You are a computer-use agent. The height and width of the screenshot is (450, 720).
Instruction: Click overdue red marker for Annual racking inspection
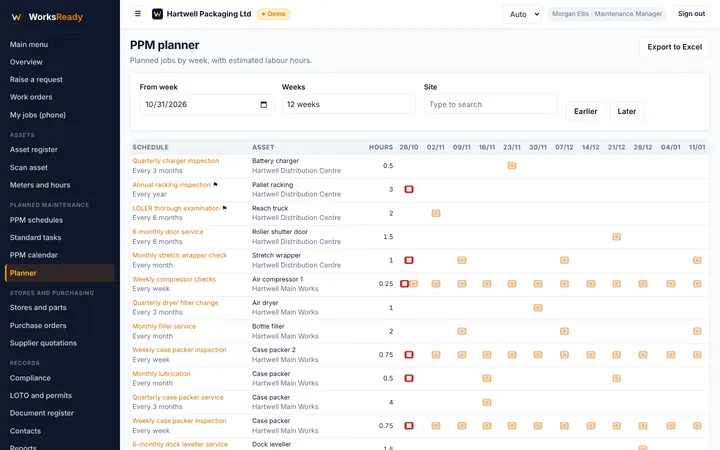tap(409, 189)
